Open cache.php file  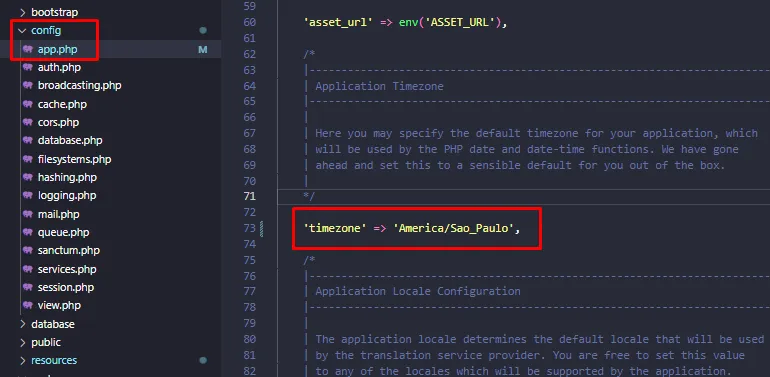[x=62, y=104]
